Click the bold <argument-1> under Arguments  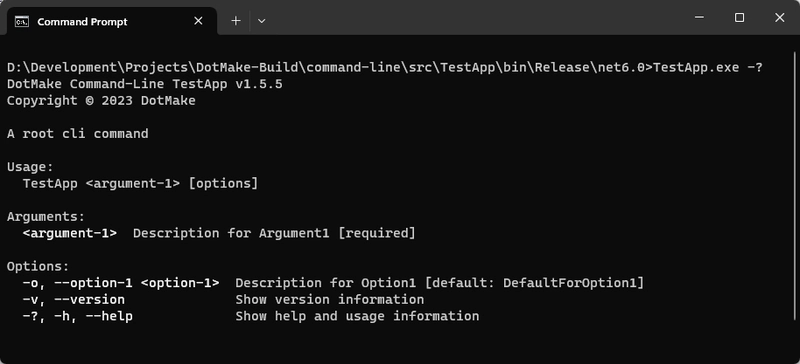pyautogui.click(x=70, y=233)
